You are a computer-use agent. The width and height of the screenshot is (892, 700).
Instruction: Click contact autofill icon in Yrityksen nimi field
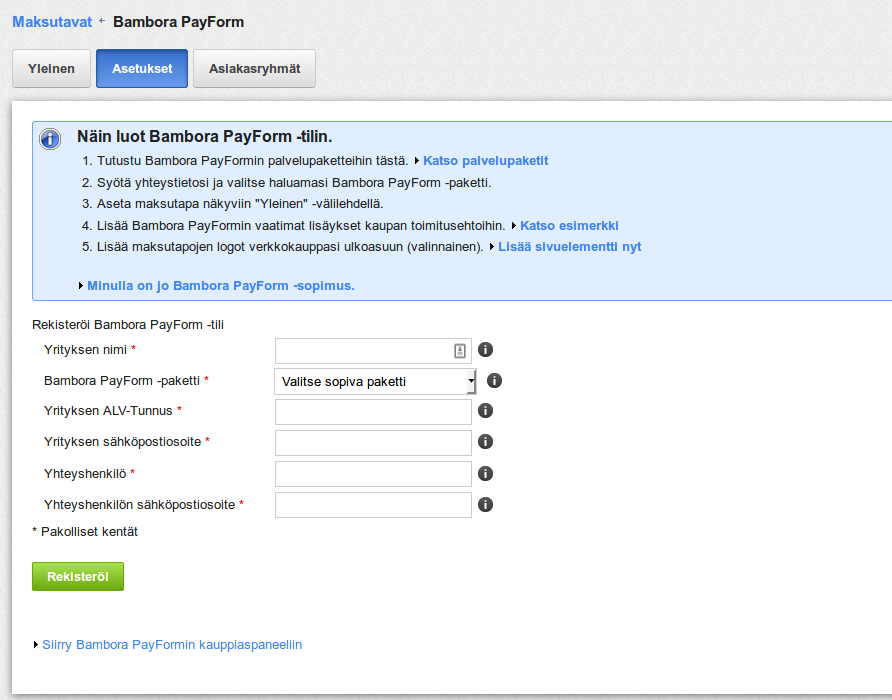[460, 351]
